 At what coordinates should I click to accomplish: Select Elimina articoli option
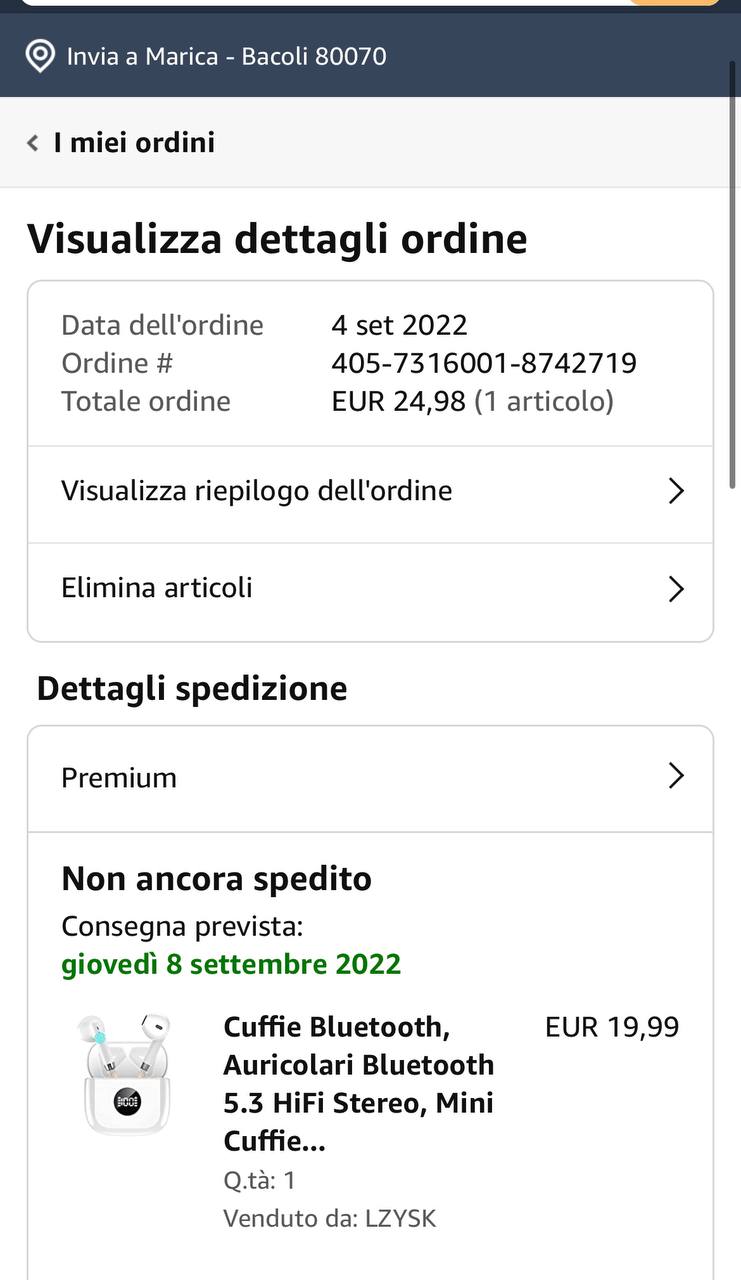click(157, 588)
